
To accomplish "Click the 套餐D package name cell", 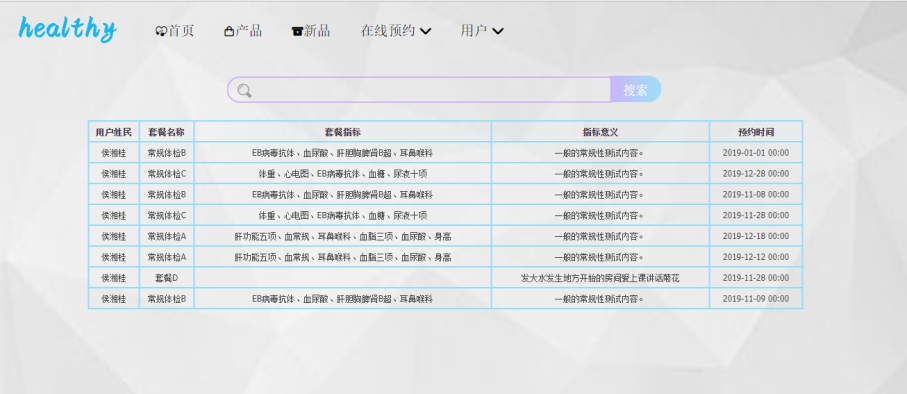I will pyautogui.click(x=167, y=278).
